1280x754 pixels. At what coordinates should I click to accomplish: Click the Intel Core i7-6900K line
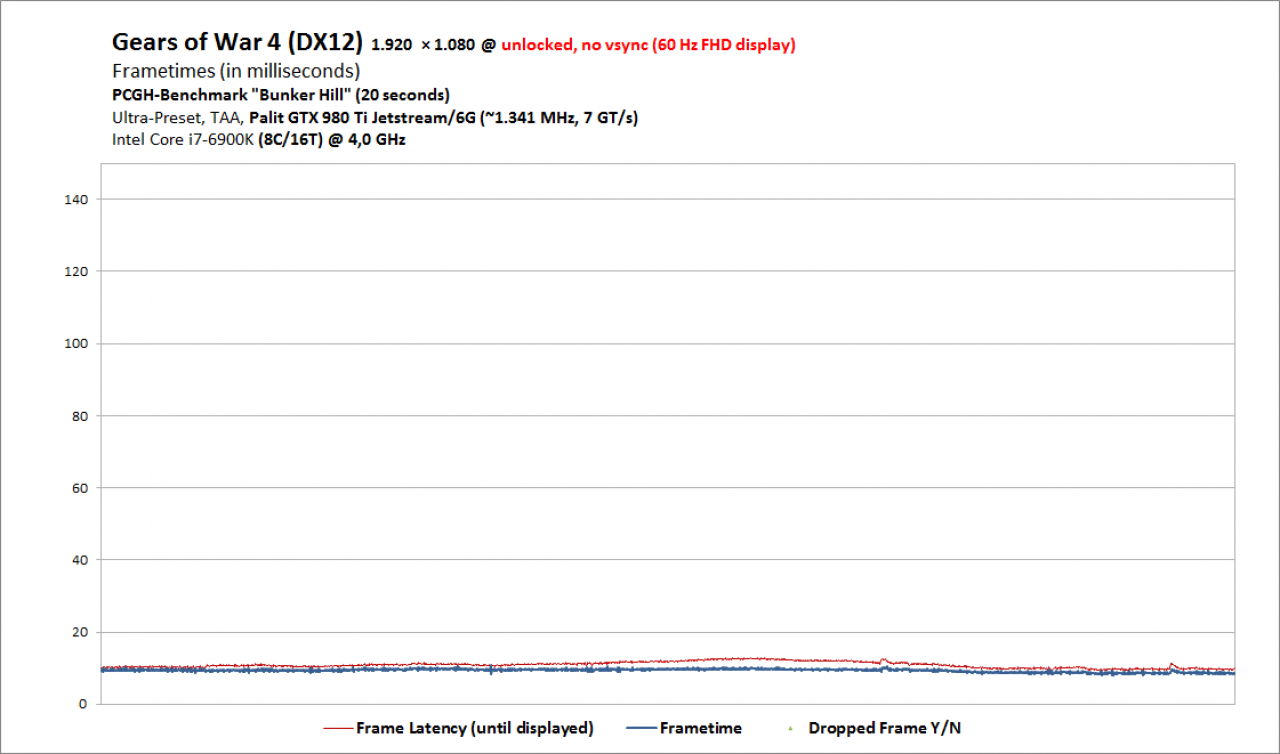click(x=259, y=140)
